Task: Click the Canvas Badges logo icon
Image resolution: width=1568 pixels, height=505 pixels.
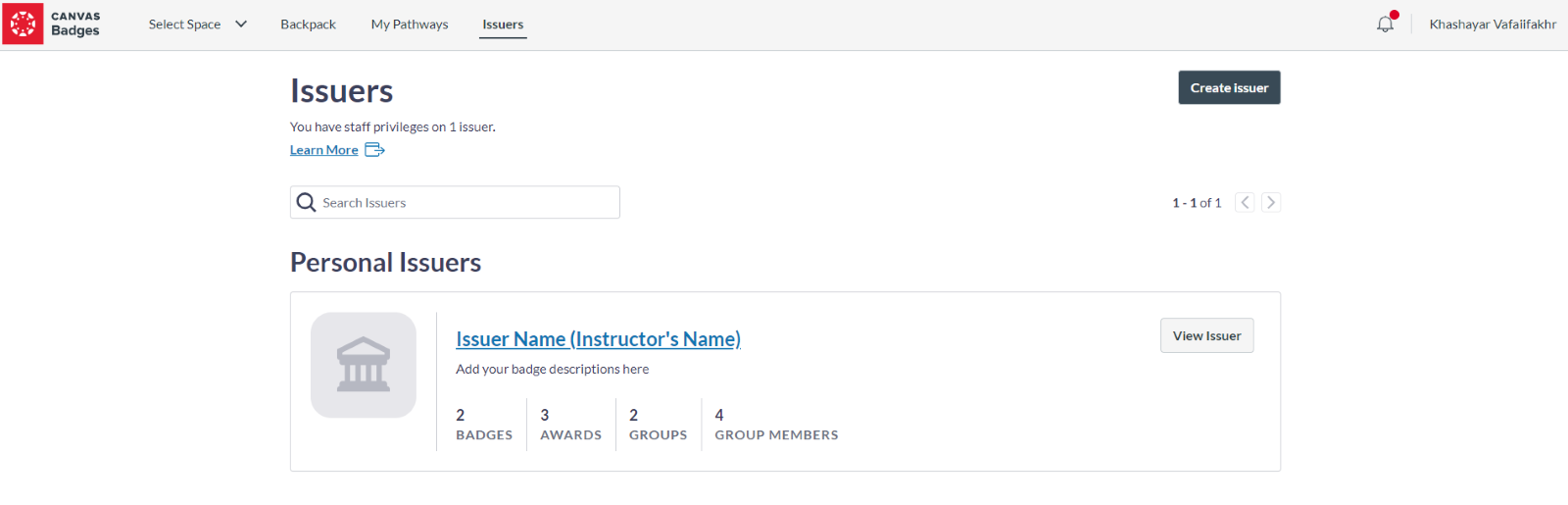Action: click(23, 24)
